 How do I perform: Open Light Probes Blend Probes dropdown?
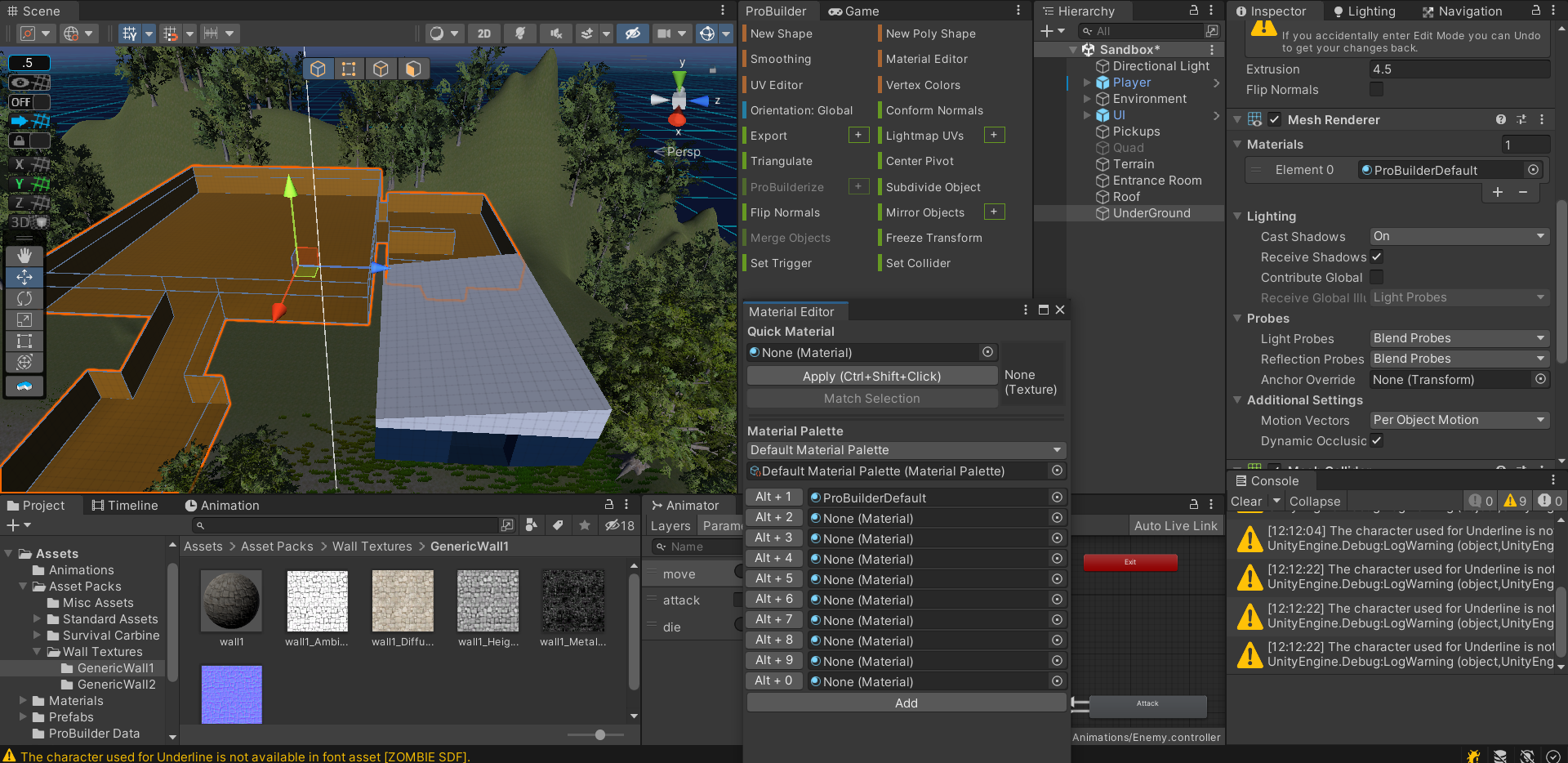(1459, 338)
